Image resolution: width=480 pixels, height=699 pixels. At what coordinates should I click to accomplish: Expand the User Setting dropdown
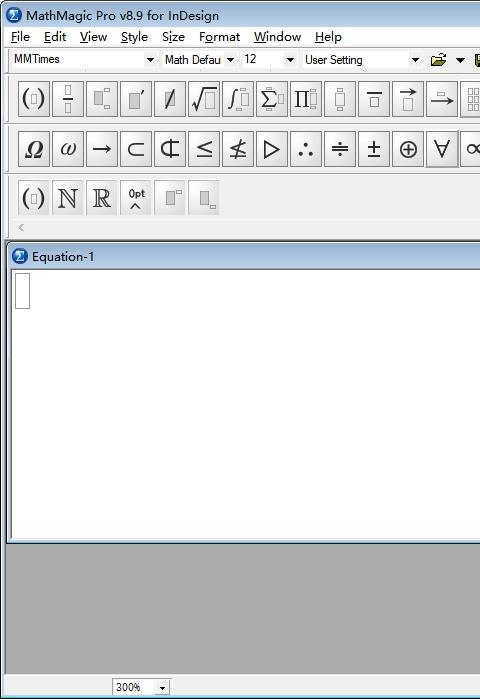[x=415, y=60]
